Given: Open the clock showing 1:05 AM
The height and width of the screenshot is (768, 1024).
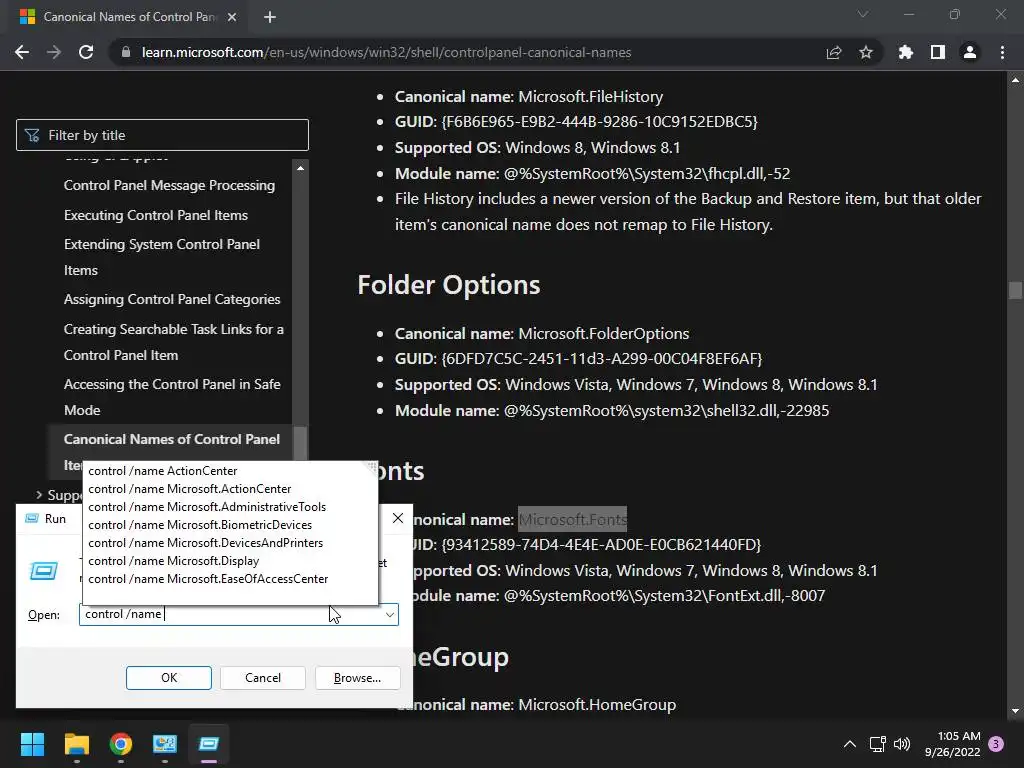Looking at the screenshot, I should [953, 744].
